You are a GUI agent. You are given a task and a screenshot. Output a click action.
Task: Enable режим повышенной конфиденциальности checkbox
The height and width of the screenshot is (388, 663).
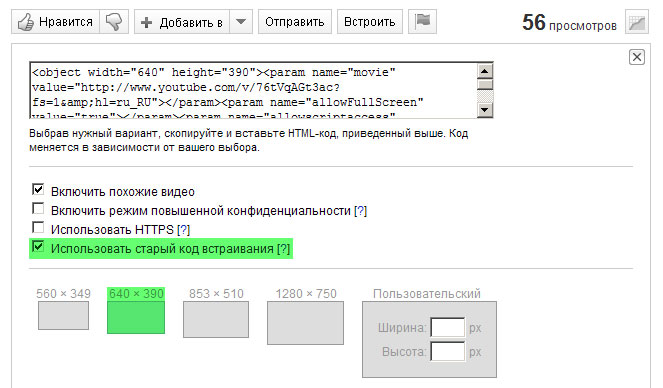click(38, 208)
